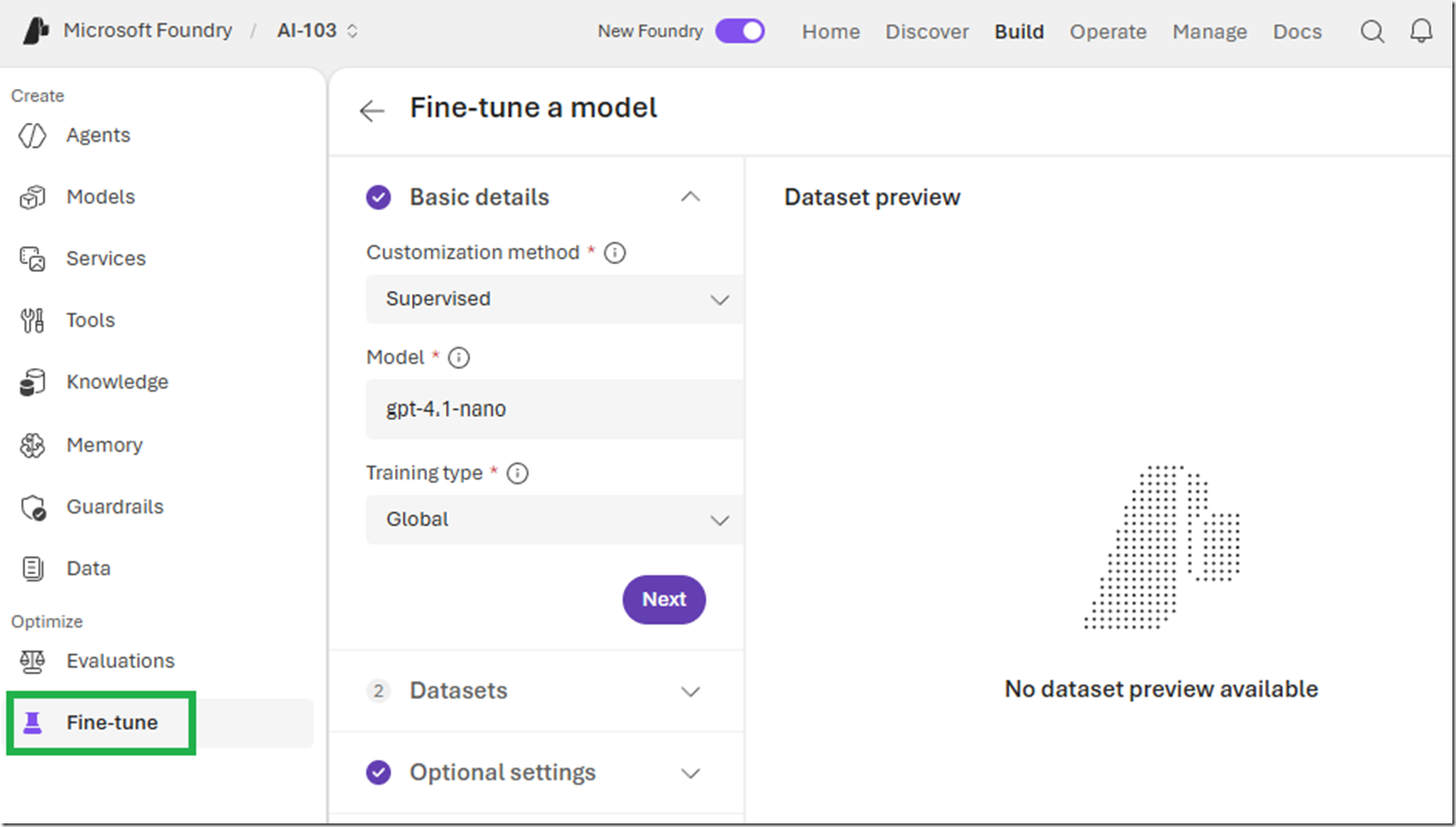1456x827 pixels.
Task: Click the Models cube icon
Action: [33, 198]
